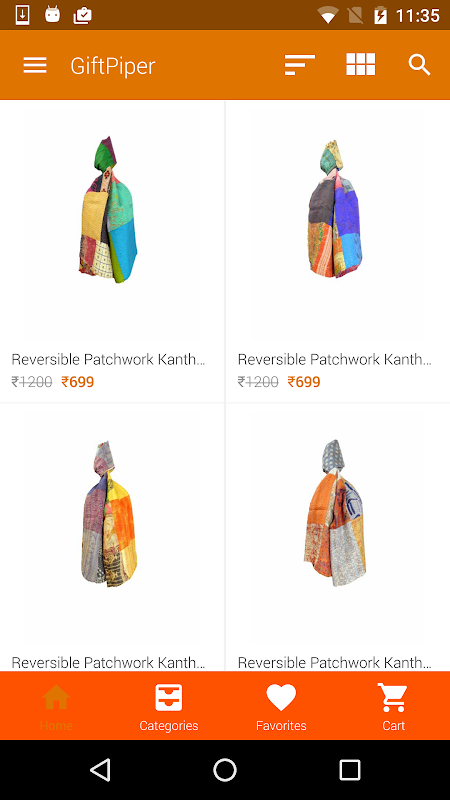Go to the Home tab
Screen dimensions: 450x800
tap(56, 707)
